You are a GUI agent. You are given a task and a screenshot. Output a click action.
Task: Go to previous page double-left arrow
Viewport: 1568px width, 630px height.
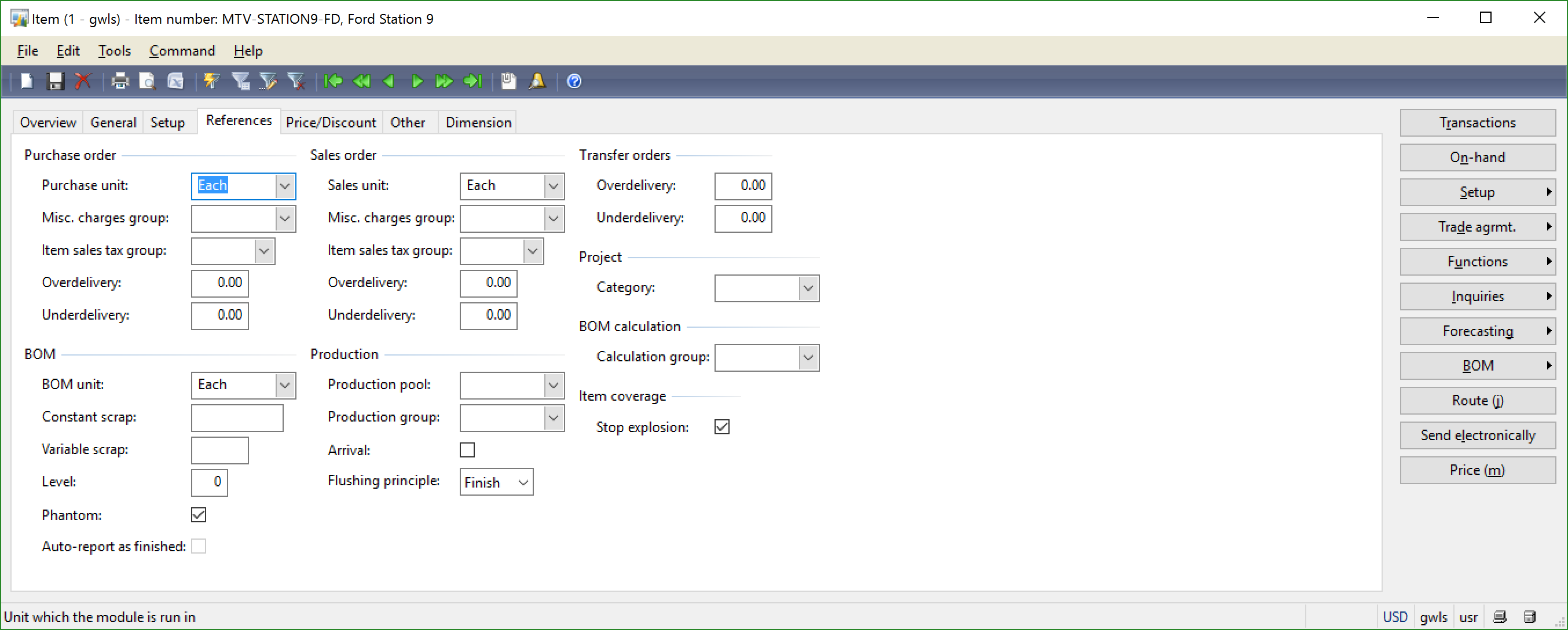361,81
